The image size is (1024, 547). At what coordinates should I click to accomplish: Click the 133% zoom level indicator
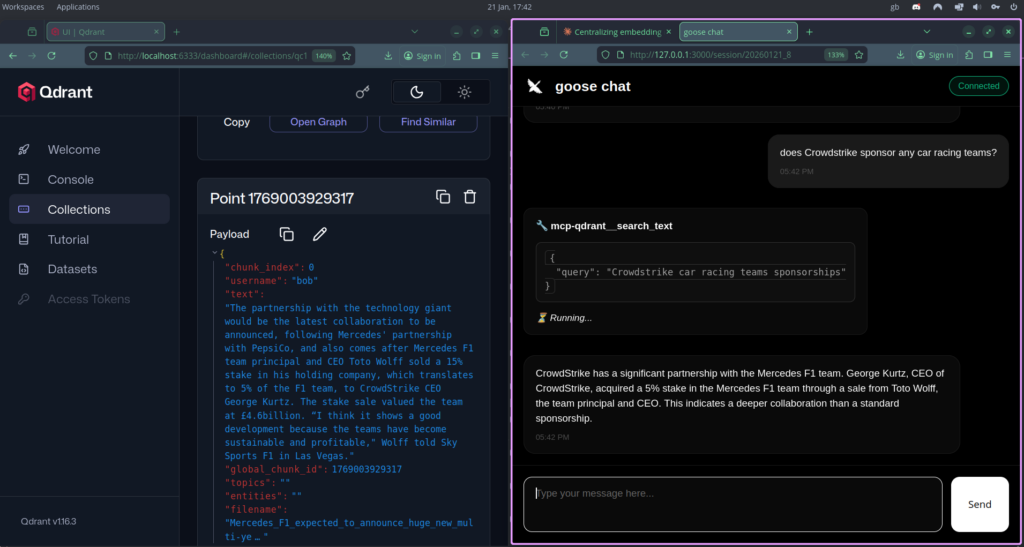click(x=836, y=55)
